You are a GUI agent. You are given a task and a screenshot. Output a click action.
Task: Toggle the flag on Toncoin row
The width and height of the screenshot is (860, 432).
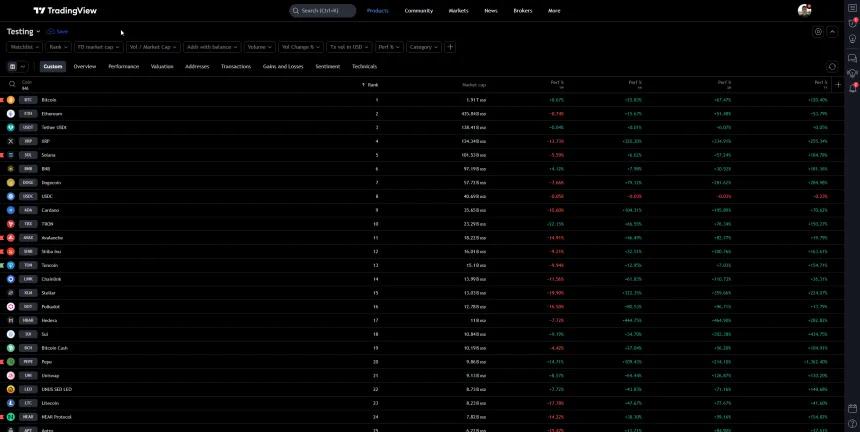tap(2, 265)
